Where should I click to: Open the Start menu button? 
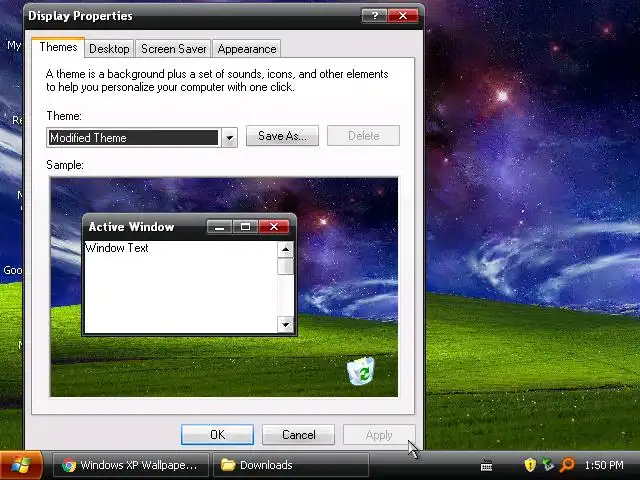[x=21, y=465]
